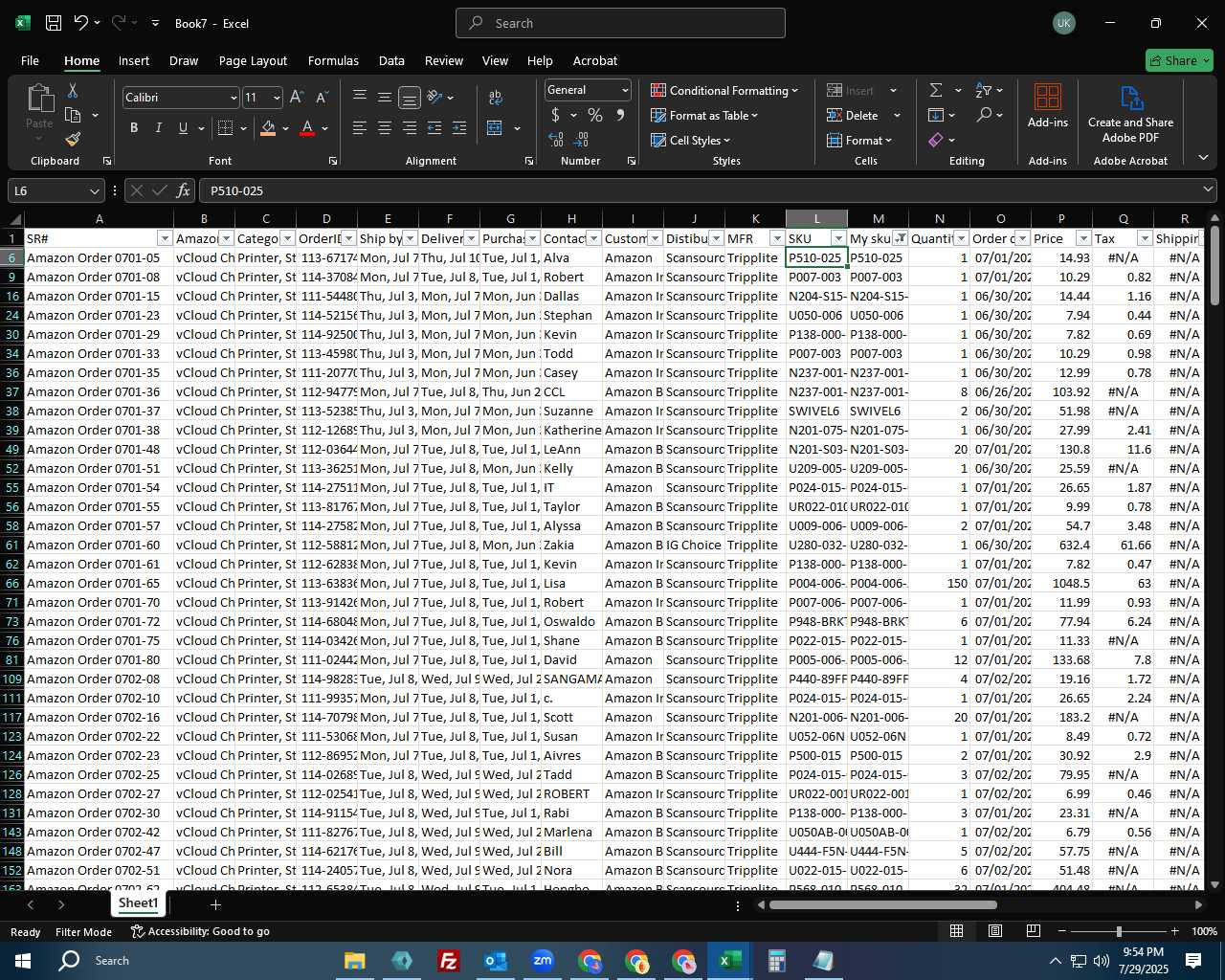The image size is (1225, 980).
Task: Click the Save icon in title bar
Action: 54,23
